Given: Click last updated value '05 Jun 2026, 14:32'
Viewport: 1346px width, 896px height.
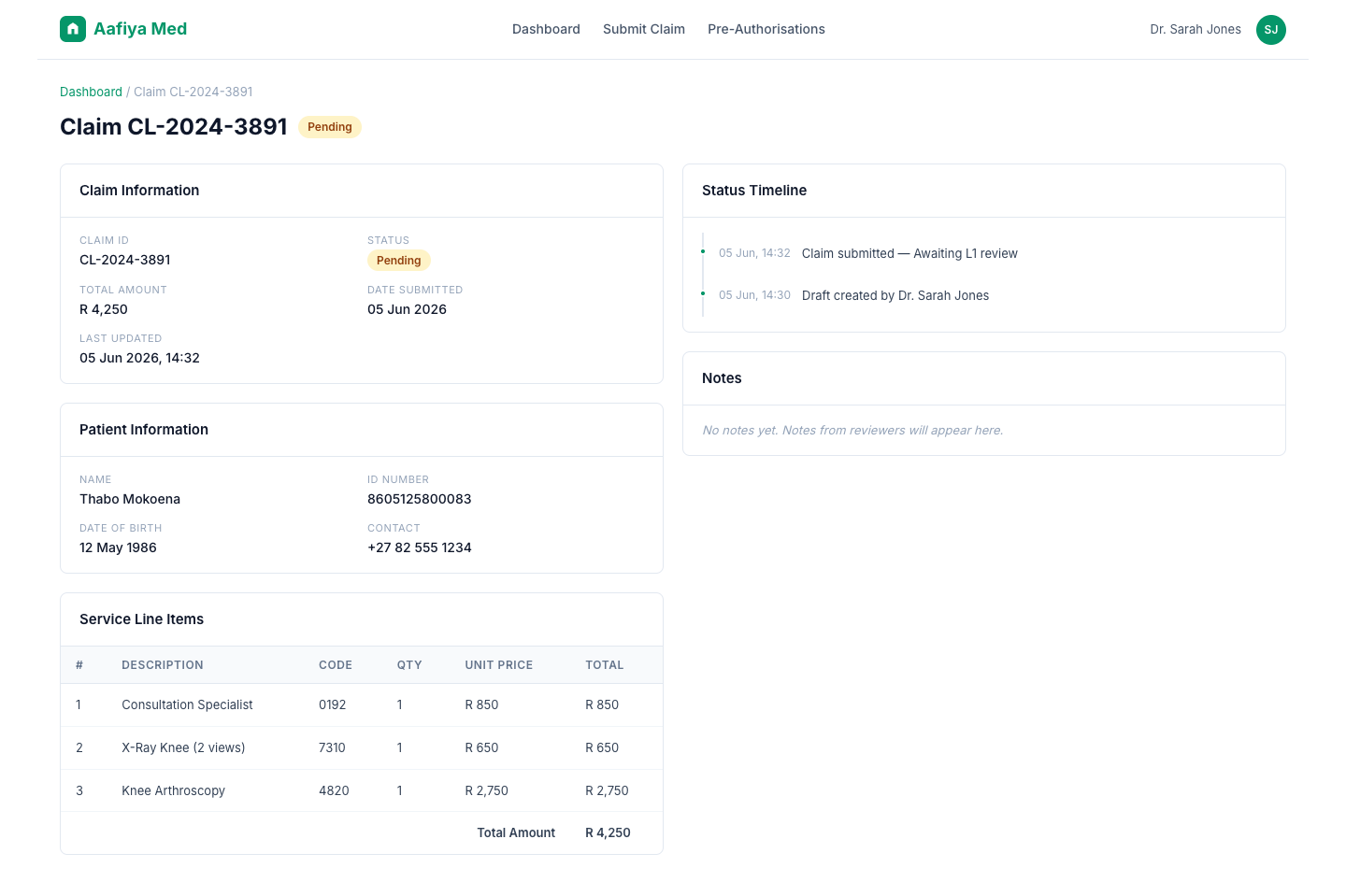Looking at the screenshot, I should (139, 358).
